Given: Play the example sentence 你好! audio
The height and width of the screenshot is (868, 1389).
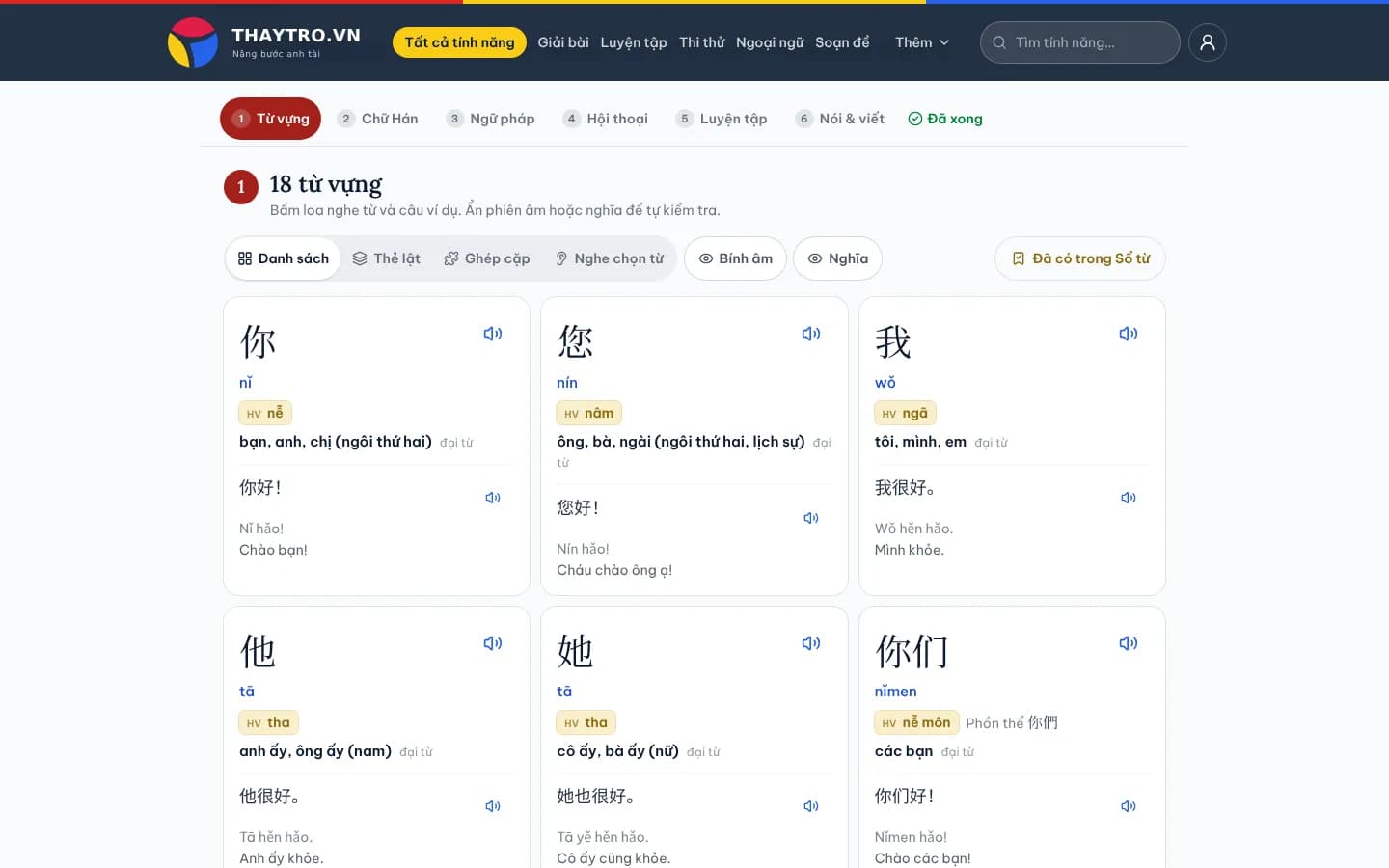Looking at the screenshot, I should (x=493, y=498).
